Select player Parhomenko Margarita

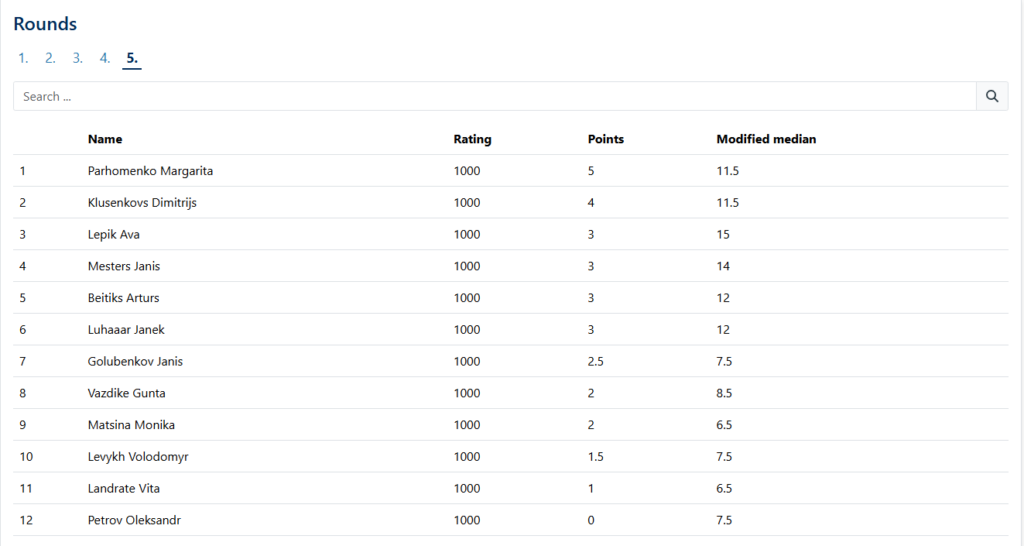(x=150, y=171)
